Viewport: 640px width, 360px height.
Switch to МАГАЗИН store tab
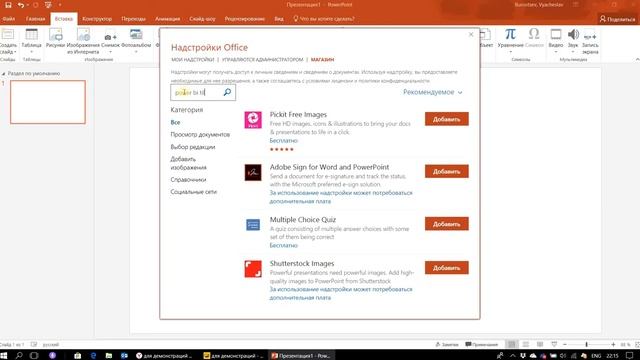click(322, 60)
